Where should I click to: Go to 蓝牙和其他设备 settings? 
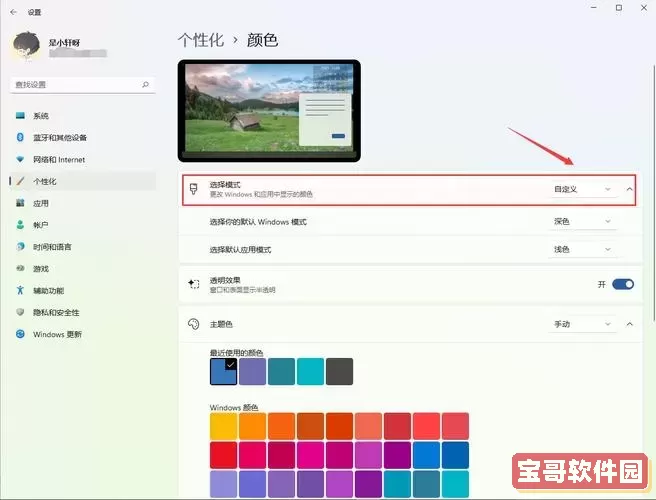pyautogui.click(x=83, y=138)
